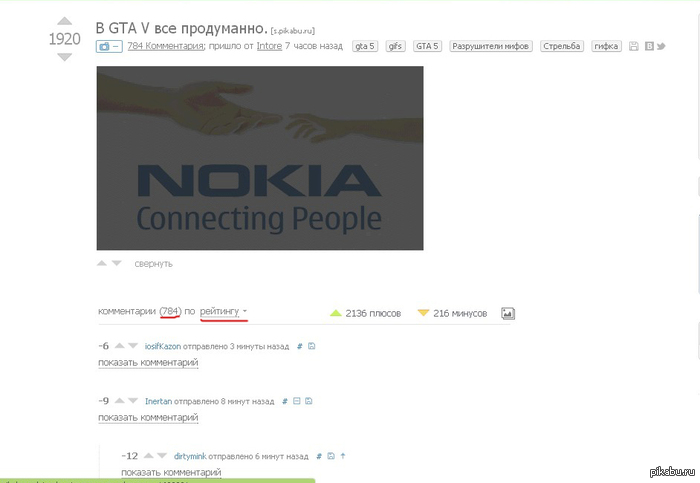Click hash permalink of iosifKazon's comment
This screenshot has height=483, width=700.
(300, 346)
